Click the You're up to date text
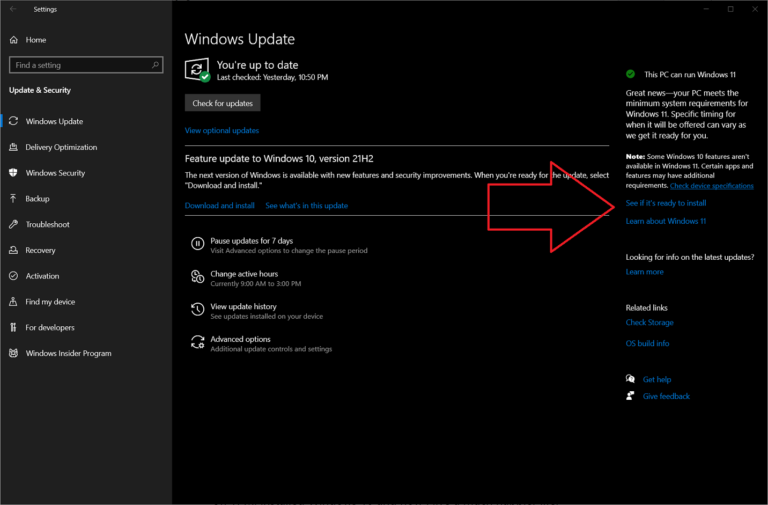The height and width of the screenshot is (505, 768). click(x=257, y=65)
